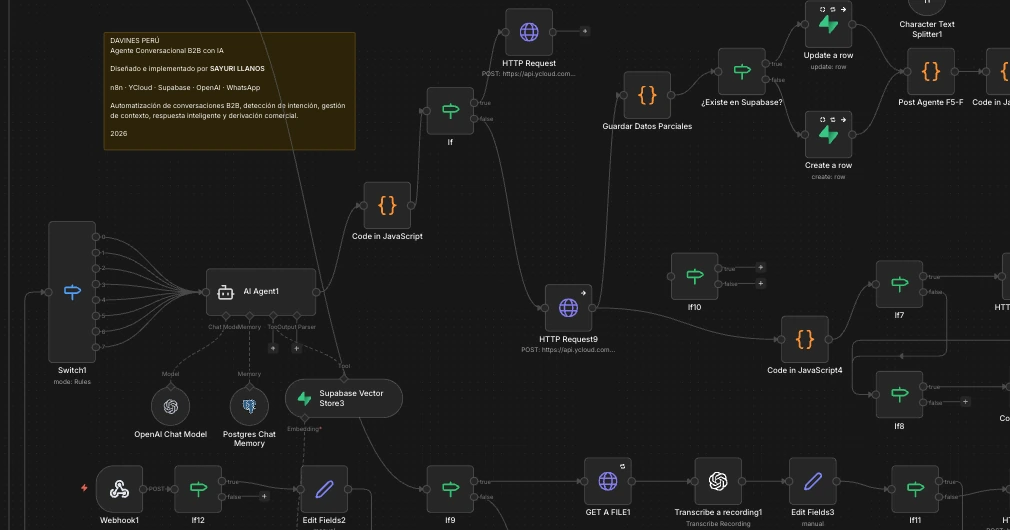Image resolution: width=1010 pixels, height=530 pixels.
Task: Open the Code in JavaScript4 node
Action: click(805, 339)
